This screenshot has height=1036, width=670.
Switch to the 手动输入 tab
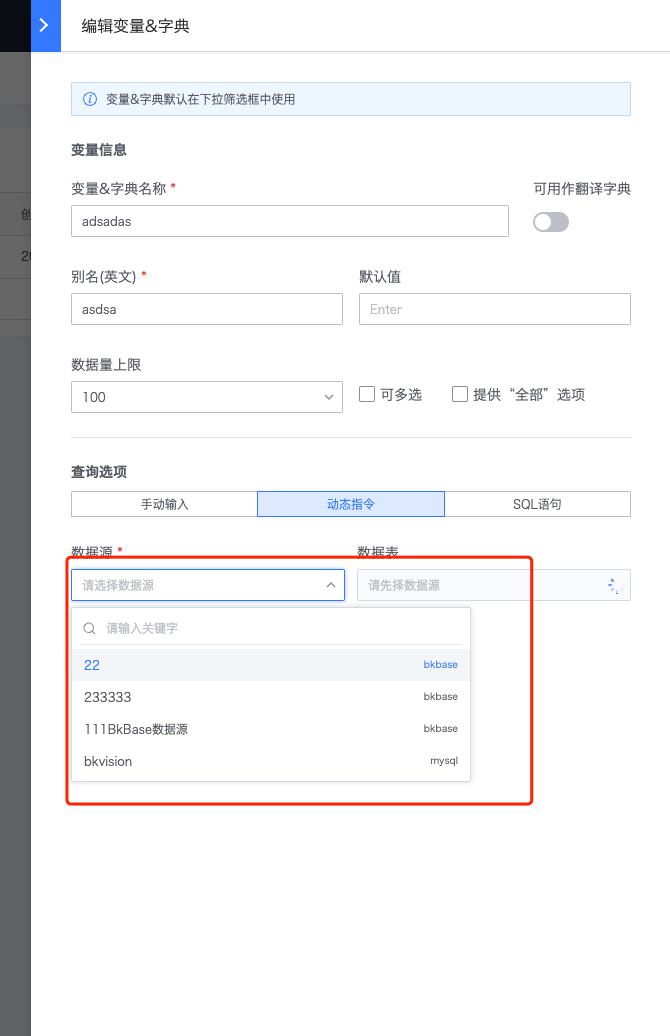coord(165,504)
